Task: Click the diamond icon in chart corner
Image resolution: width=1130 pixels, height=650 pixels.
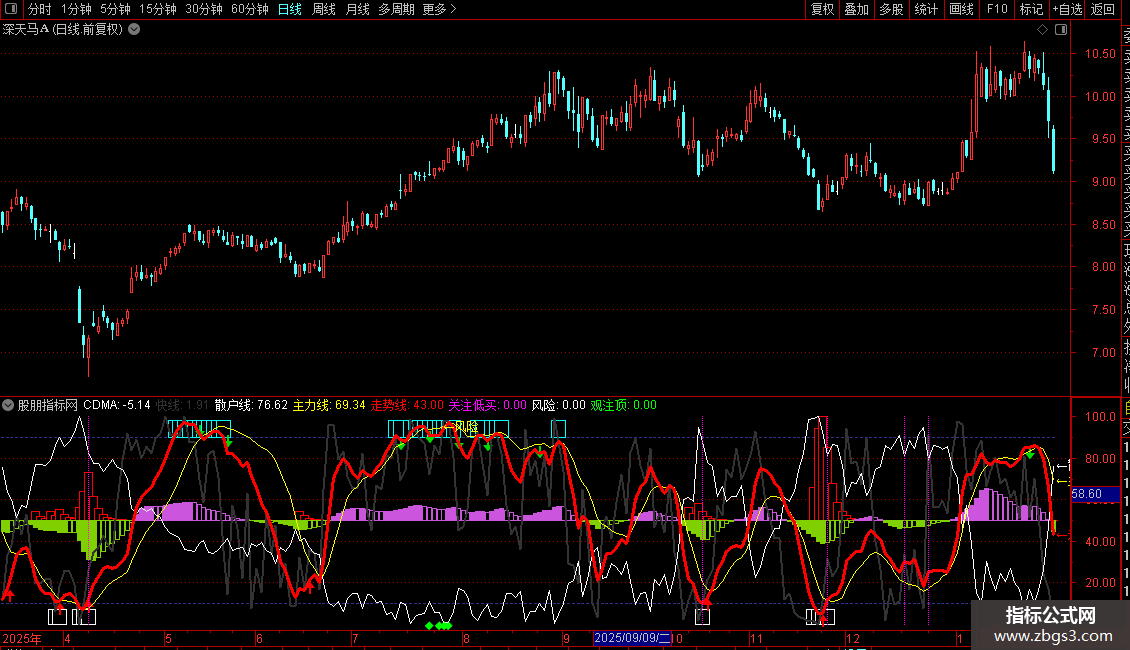Action: point(1042,30)
